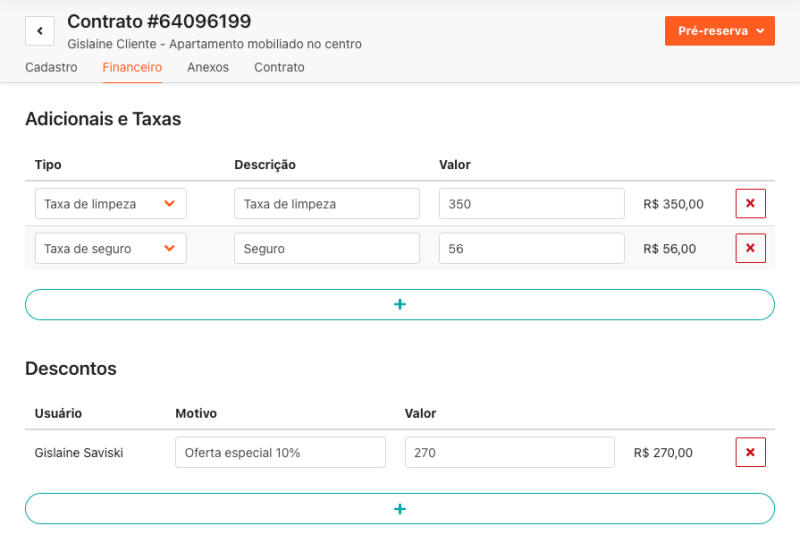Select the Financeiro tab

(x=132, y=68)
